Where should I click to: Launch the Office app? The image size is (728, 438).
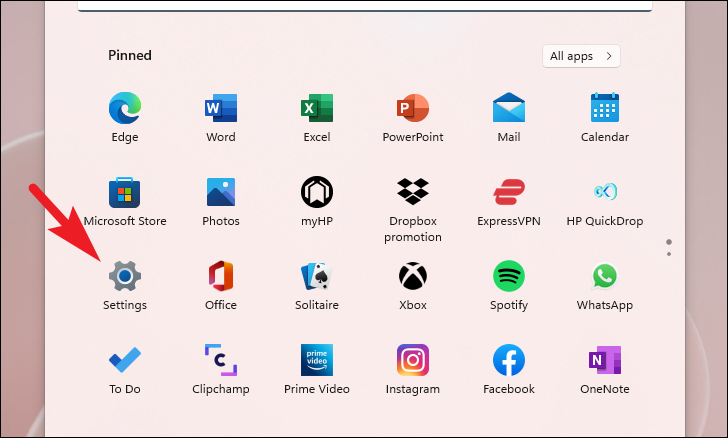[x=221, y=276]
